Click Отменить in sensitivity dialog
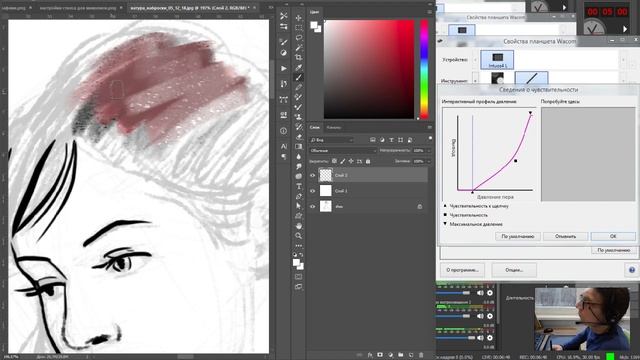Viewport: 640px width, 360px height. click(565, 236)
